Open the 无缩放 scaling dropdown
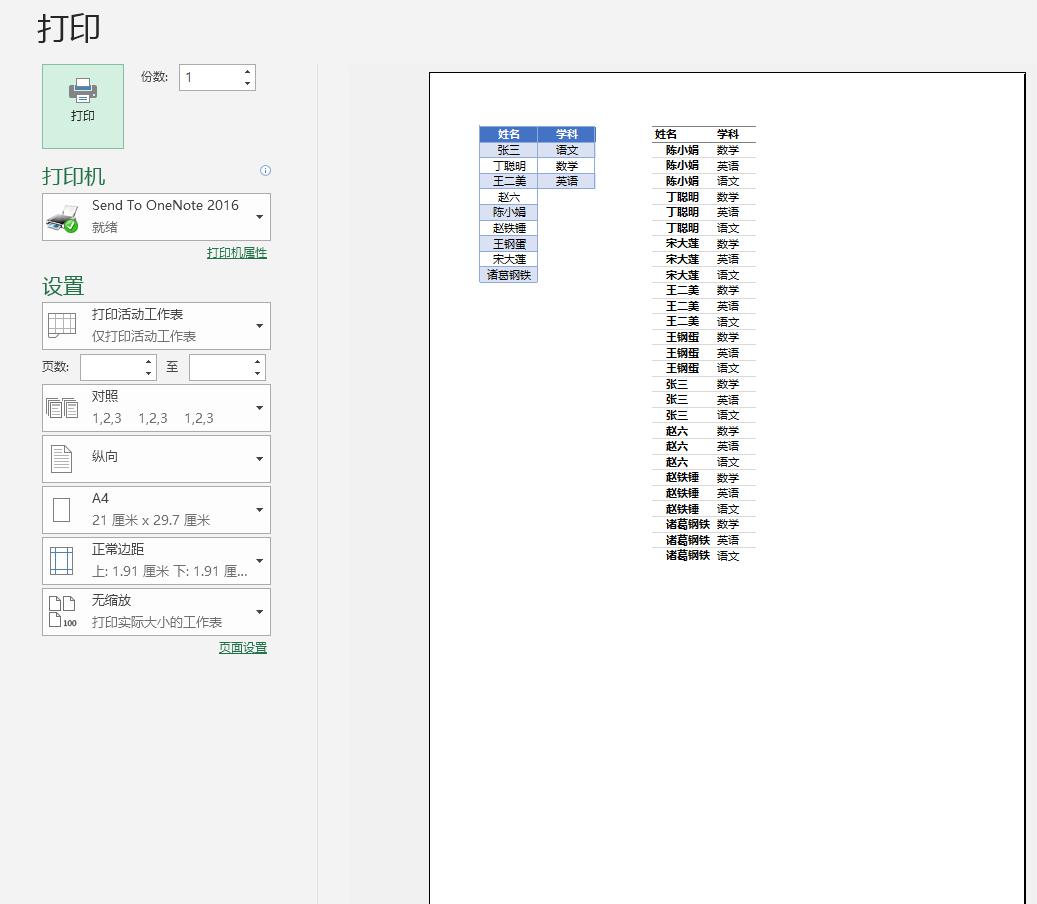 pyautogui.click(x=157, y=612)
